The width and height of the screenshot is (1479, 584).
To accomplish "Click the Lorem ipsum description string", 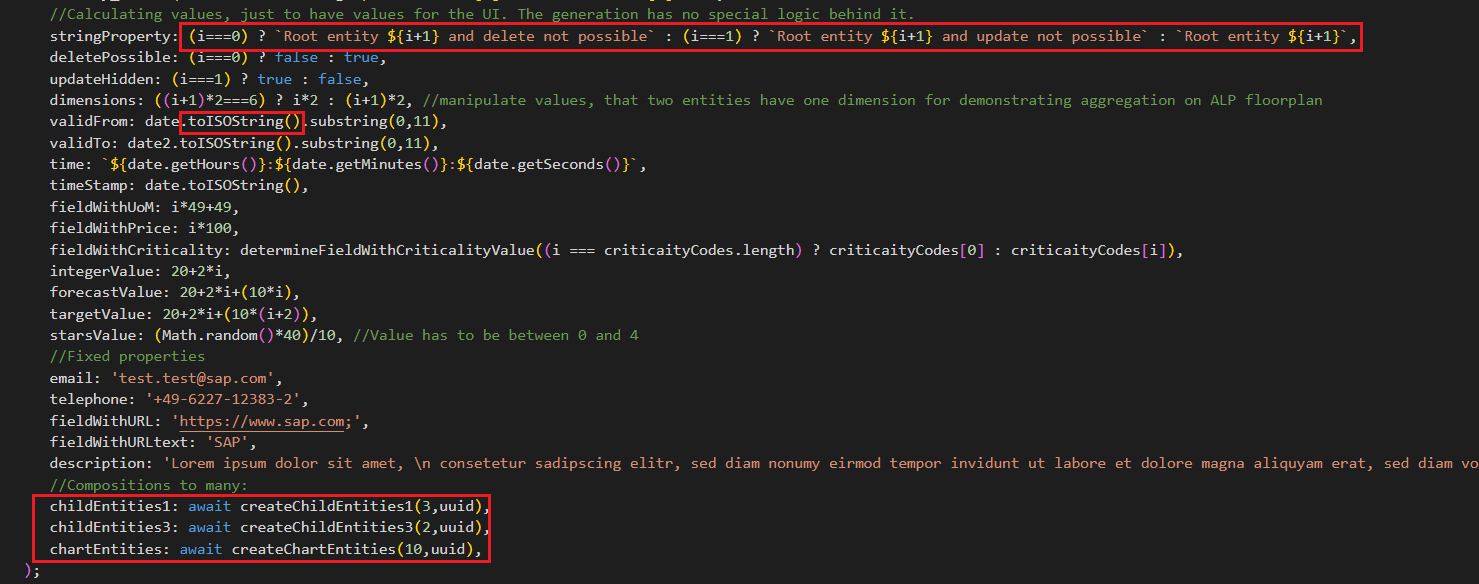I will point(820,463).
